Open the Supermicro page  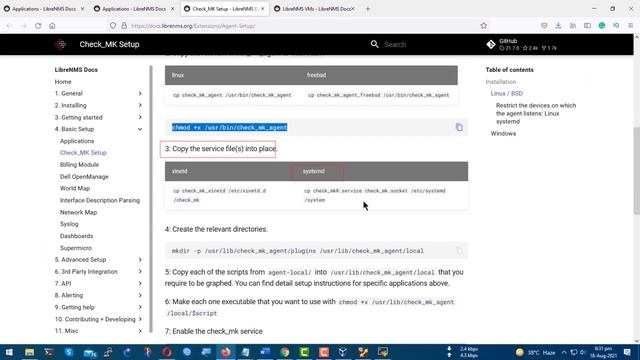tap(76, 248)
